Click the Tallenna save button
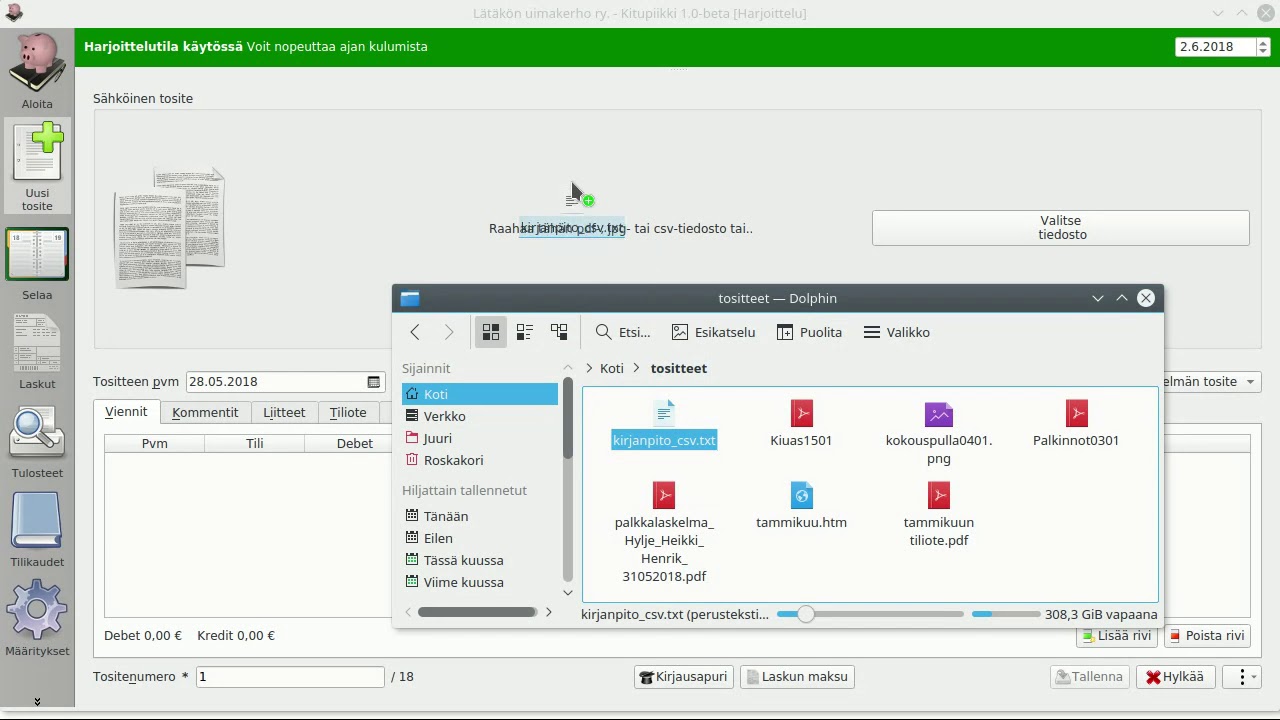 point(1089,677)
